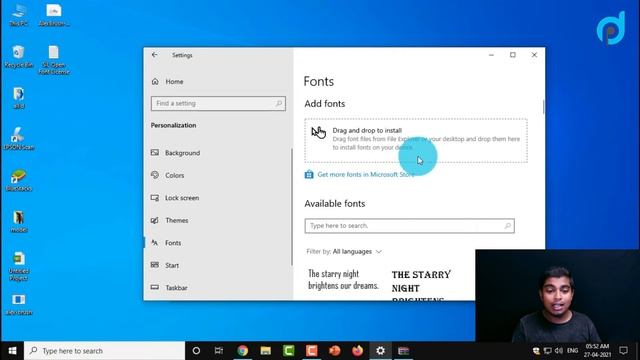
Task: Open Cortana circle on taskbar
Action: coord(196,351)
